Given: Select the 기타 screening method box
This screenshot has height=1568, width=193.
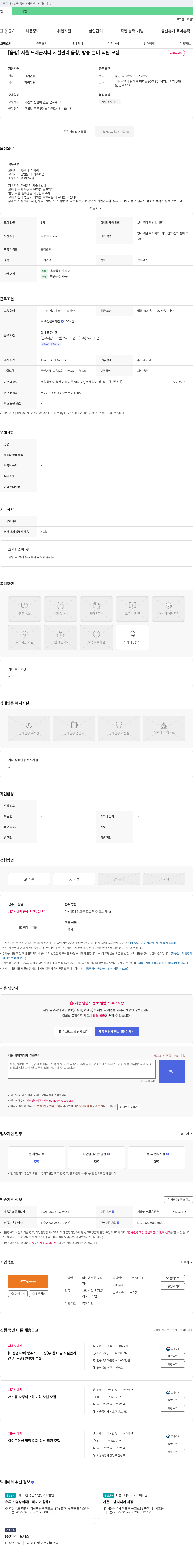Looking at the screenshot, I should (x=164, y=879).
